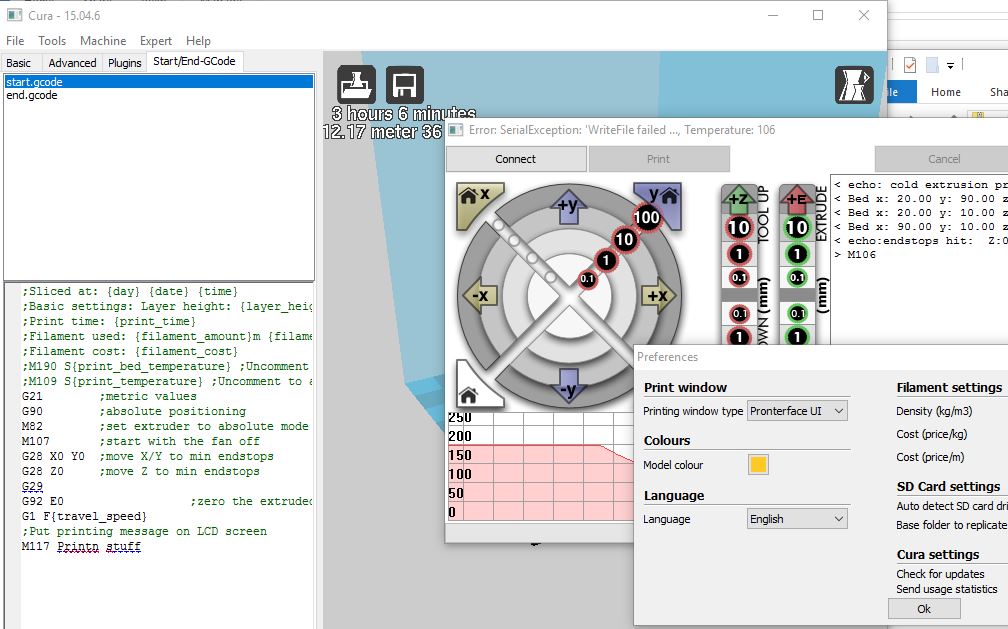
Task: Click the quick access dropdown arrow in background window
Action: click(950, 65)
